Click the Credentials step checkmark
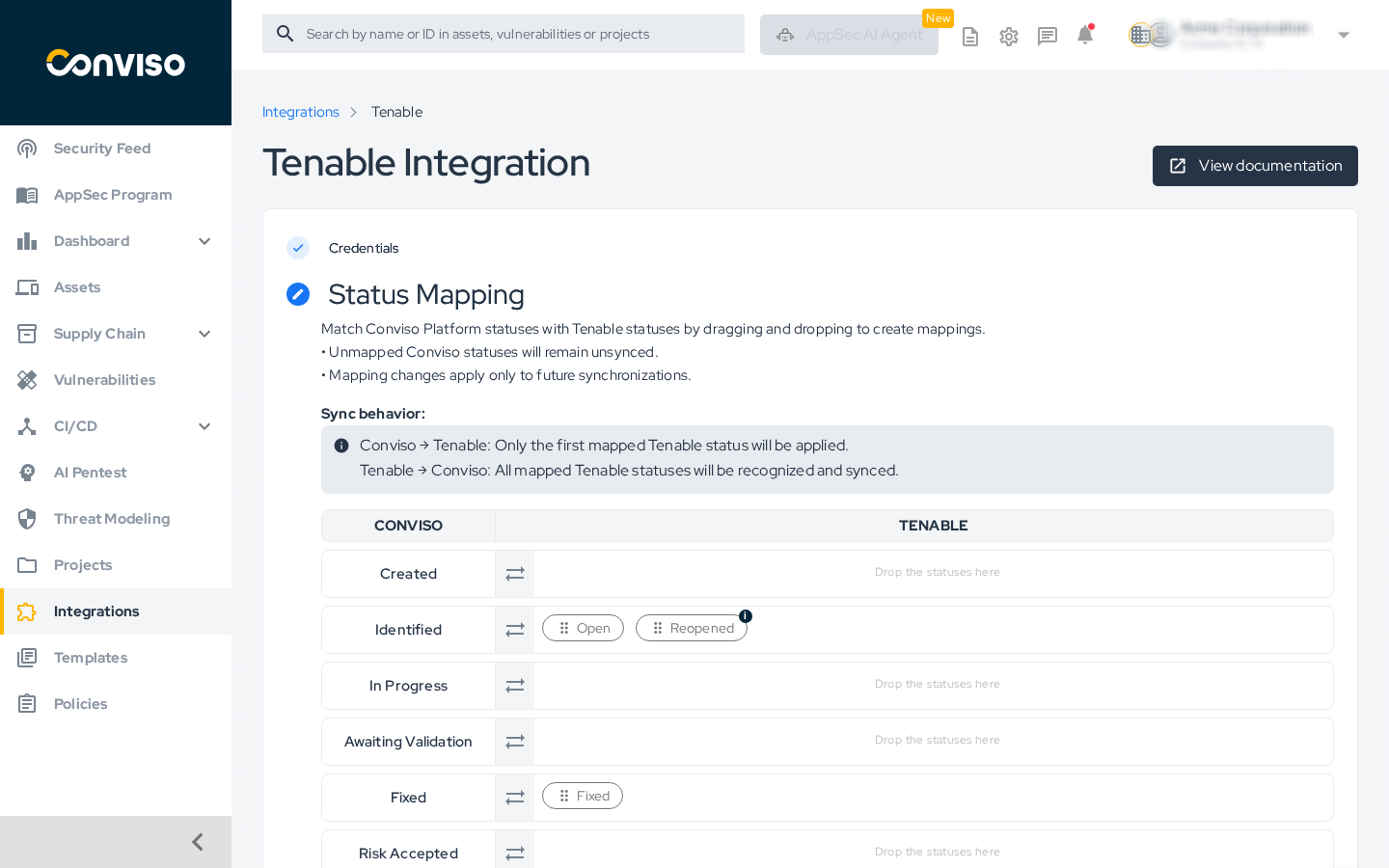This screenshot has width=1389, height=868. pos(298,248)
